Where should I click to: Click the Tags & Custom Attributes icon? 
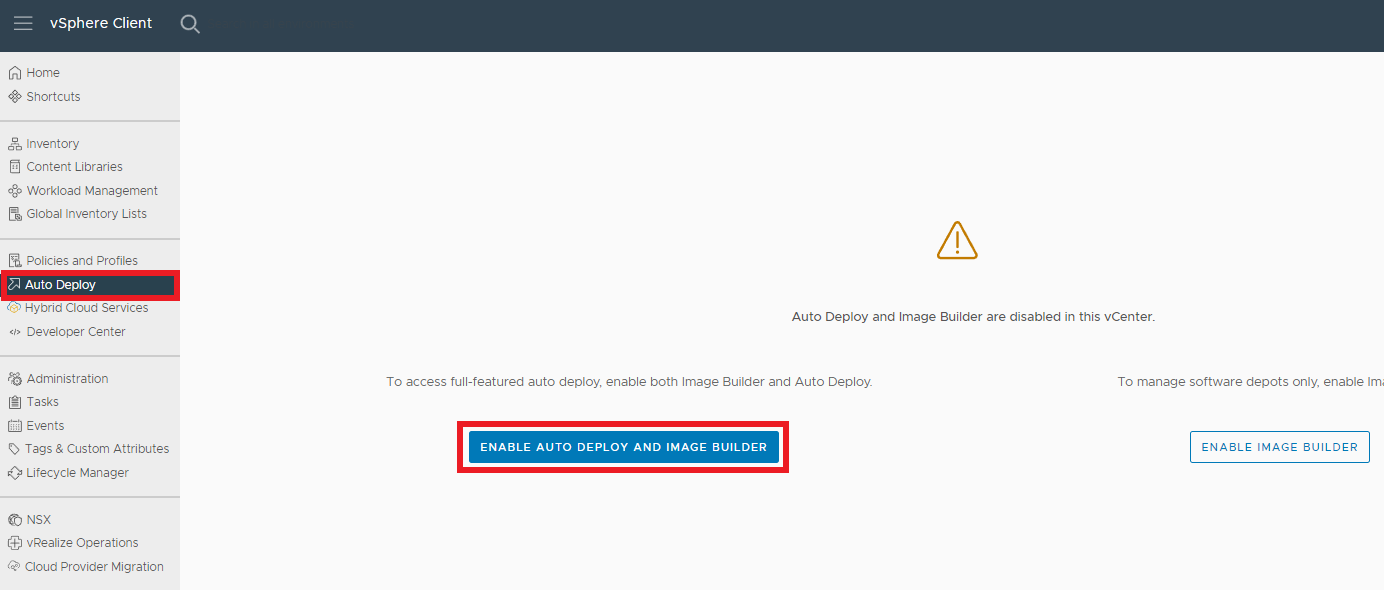[14, 448]
